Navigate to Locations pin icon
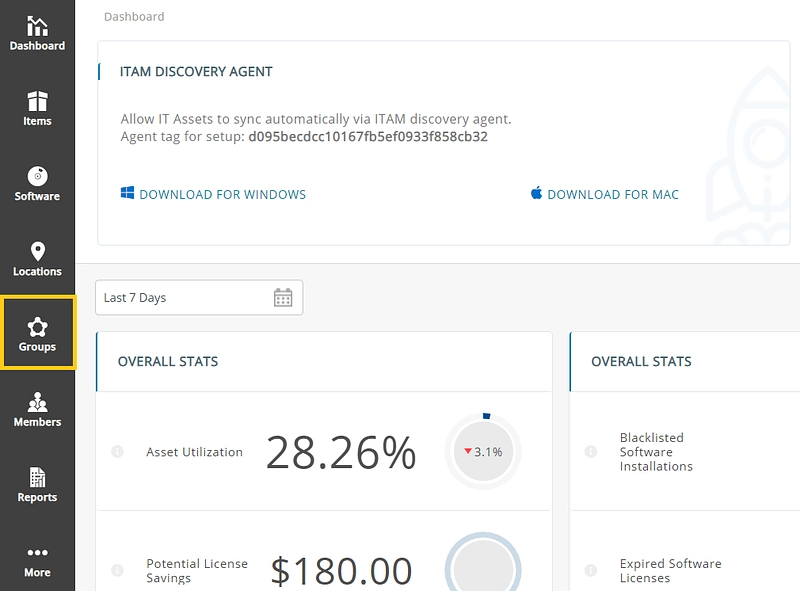800x591 pixels. (38, 252)
